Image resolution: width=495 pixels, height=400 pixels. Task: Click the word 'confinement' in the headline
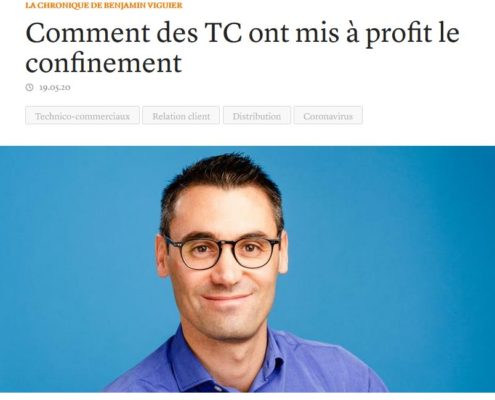tap(104, 63)
